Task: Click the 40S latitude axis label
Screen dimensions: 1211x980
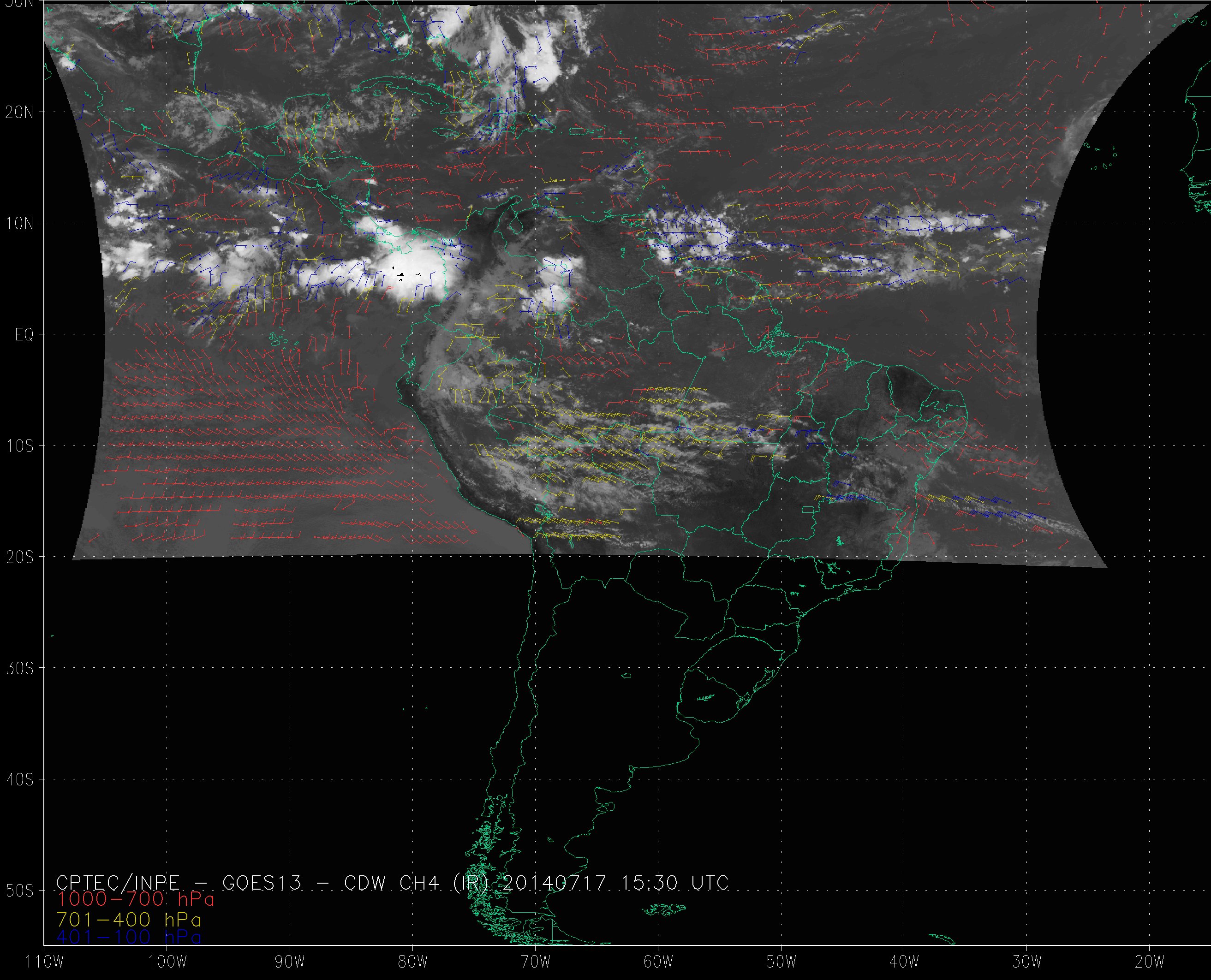Action: pos(19,779)
